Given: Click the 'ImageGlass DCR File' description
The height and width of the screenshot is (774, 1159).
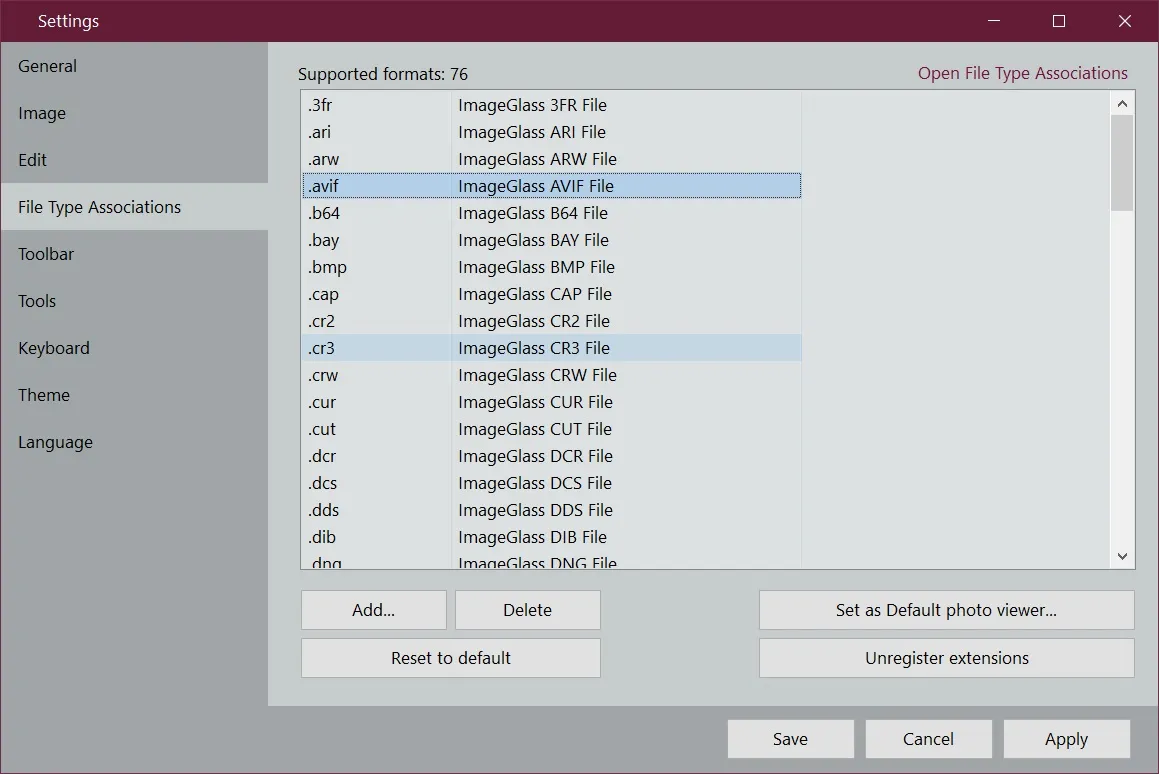Looking at the screenshot, I should [x=535, y=456].
